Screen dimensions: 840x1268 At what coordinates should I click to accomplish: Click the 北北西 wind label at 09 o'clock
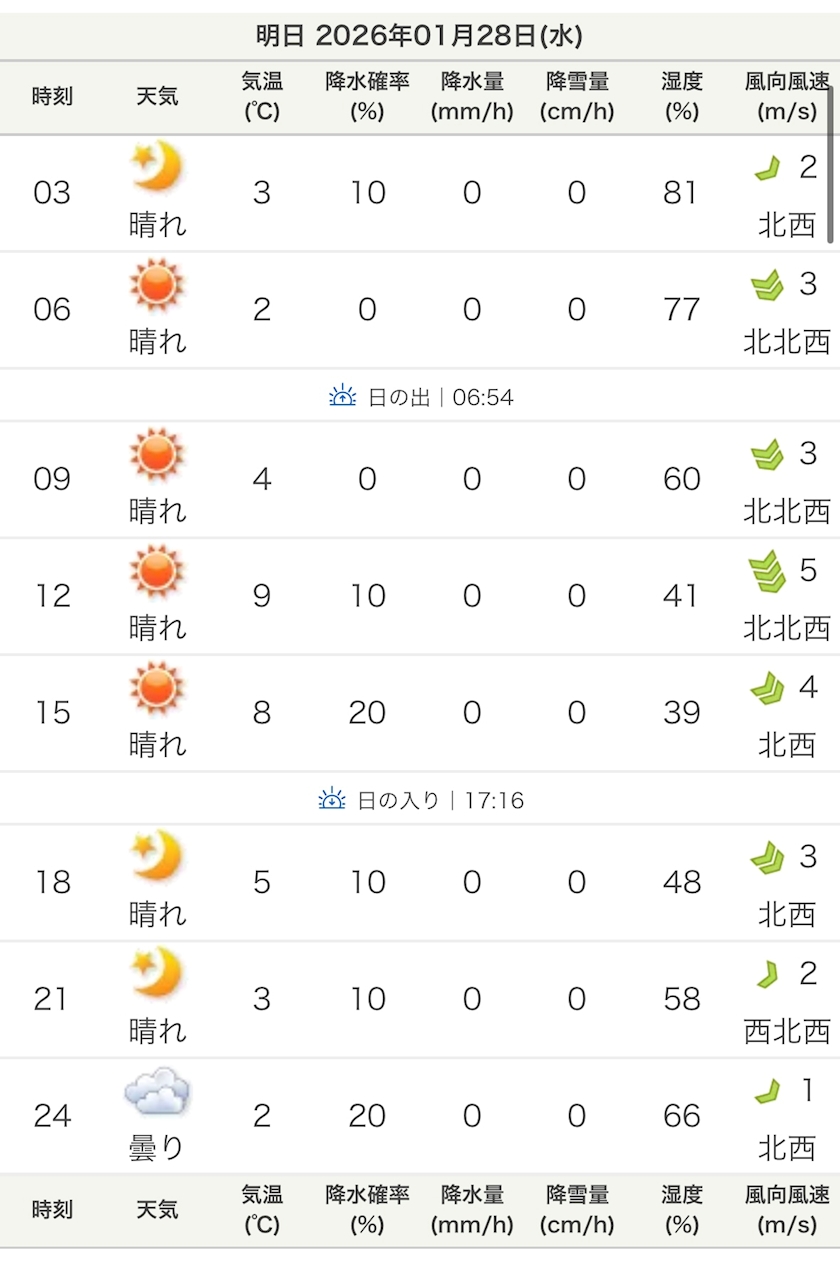(x=787, y=511)
